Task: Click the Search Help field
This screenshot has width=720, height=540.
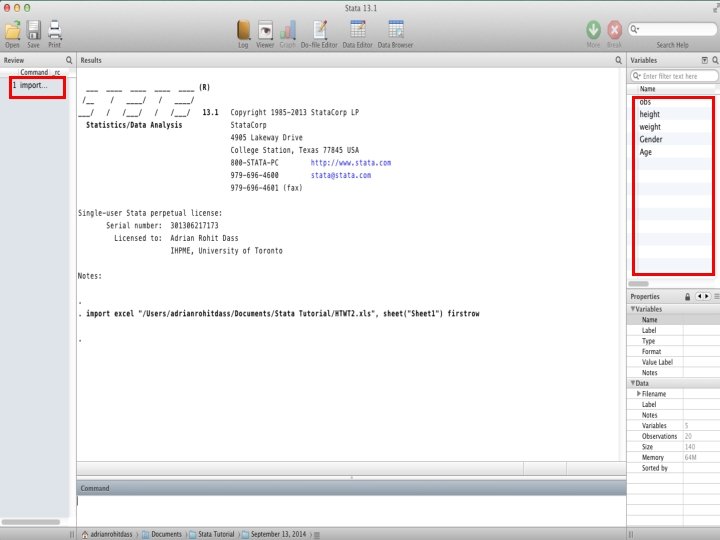Action: 672,29
